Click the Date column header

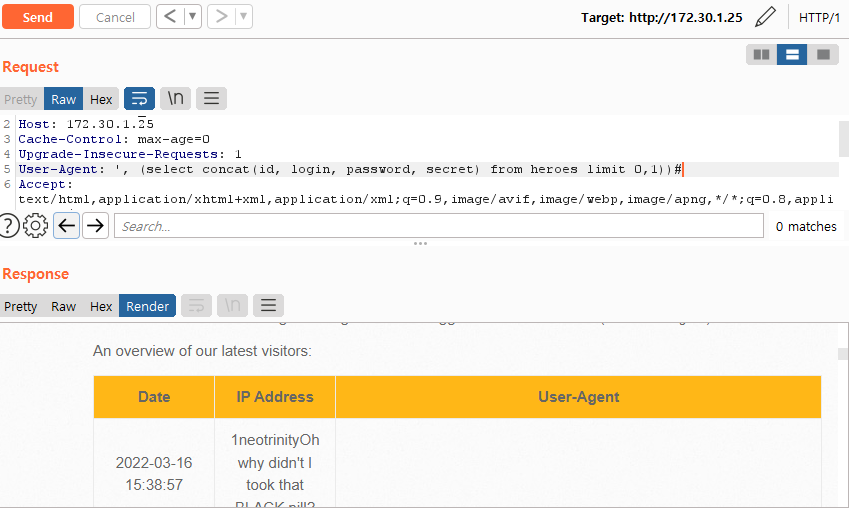(154, 397)
